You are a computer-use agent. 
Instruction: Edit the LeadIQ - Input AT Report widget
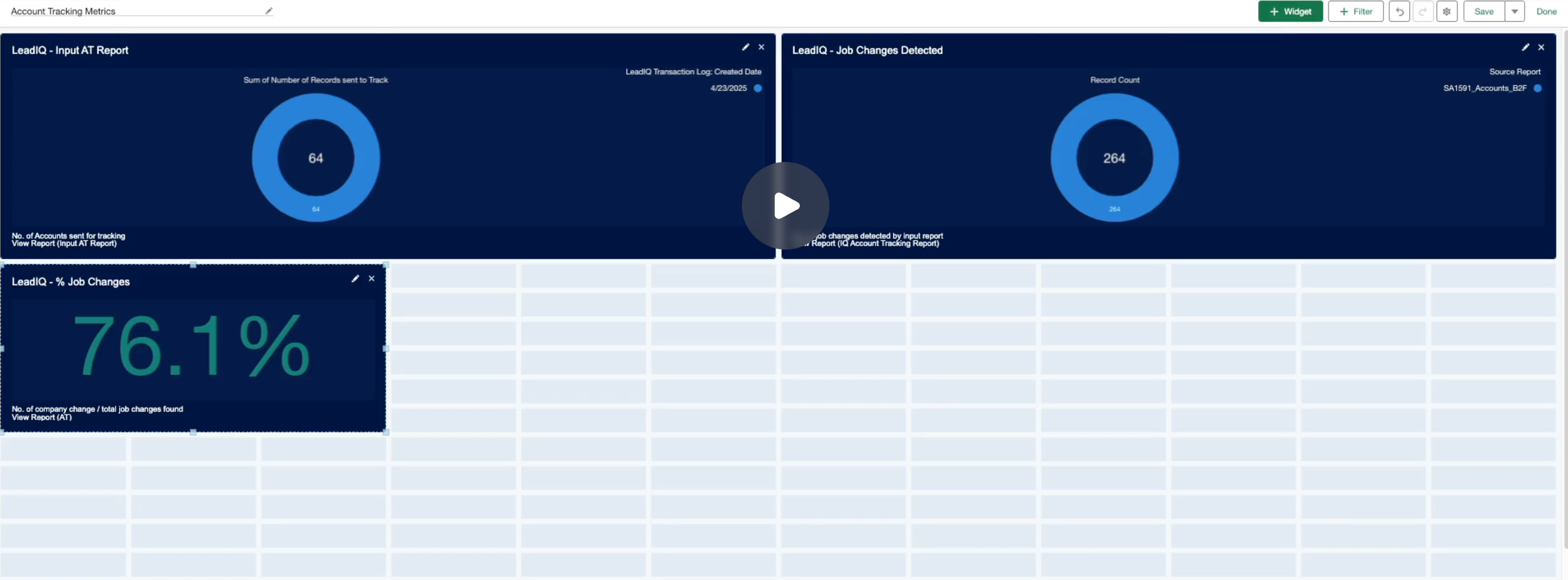(745, 47)
